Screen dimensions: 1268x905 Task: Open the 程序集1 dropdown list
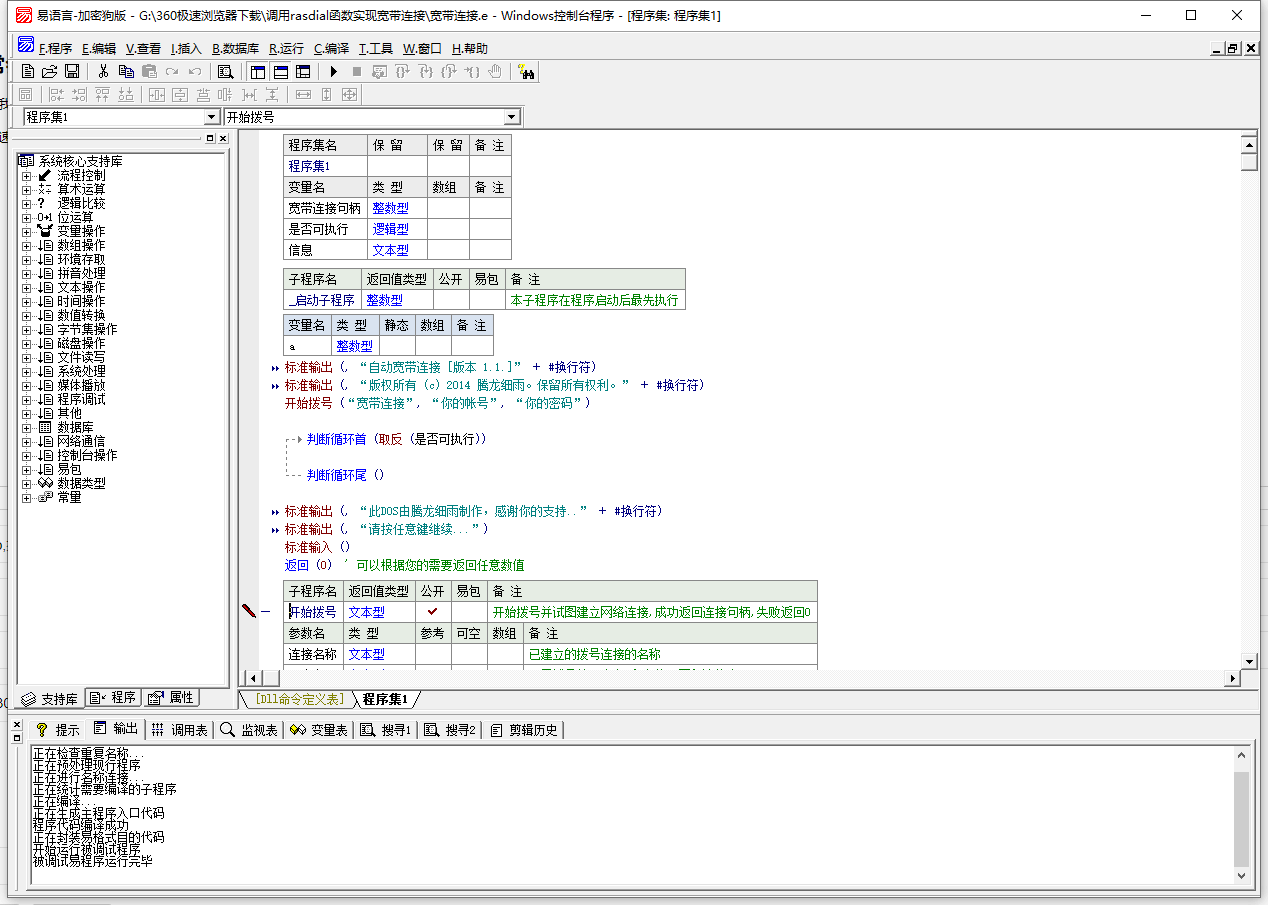210,117
